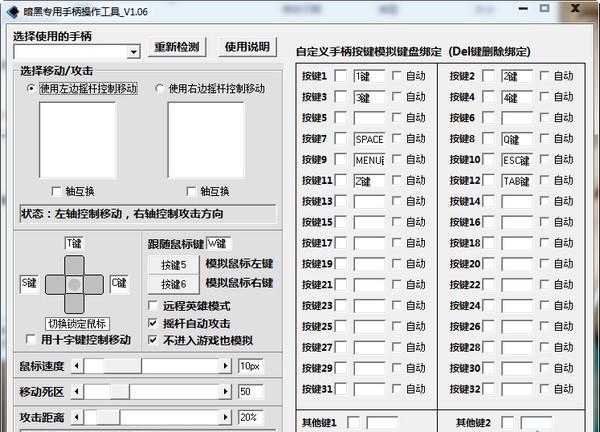
Task: Toggle right stick 轴互换 checkbox
Action: [191, 191]
